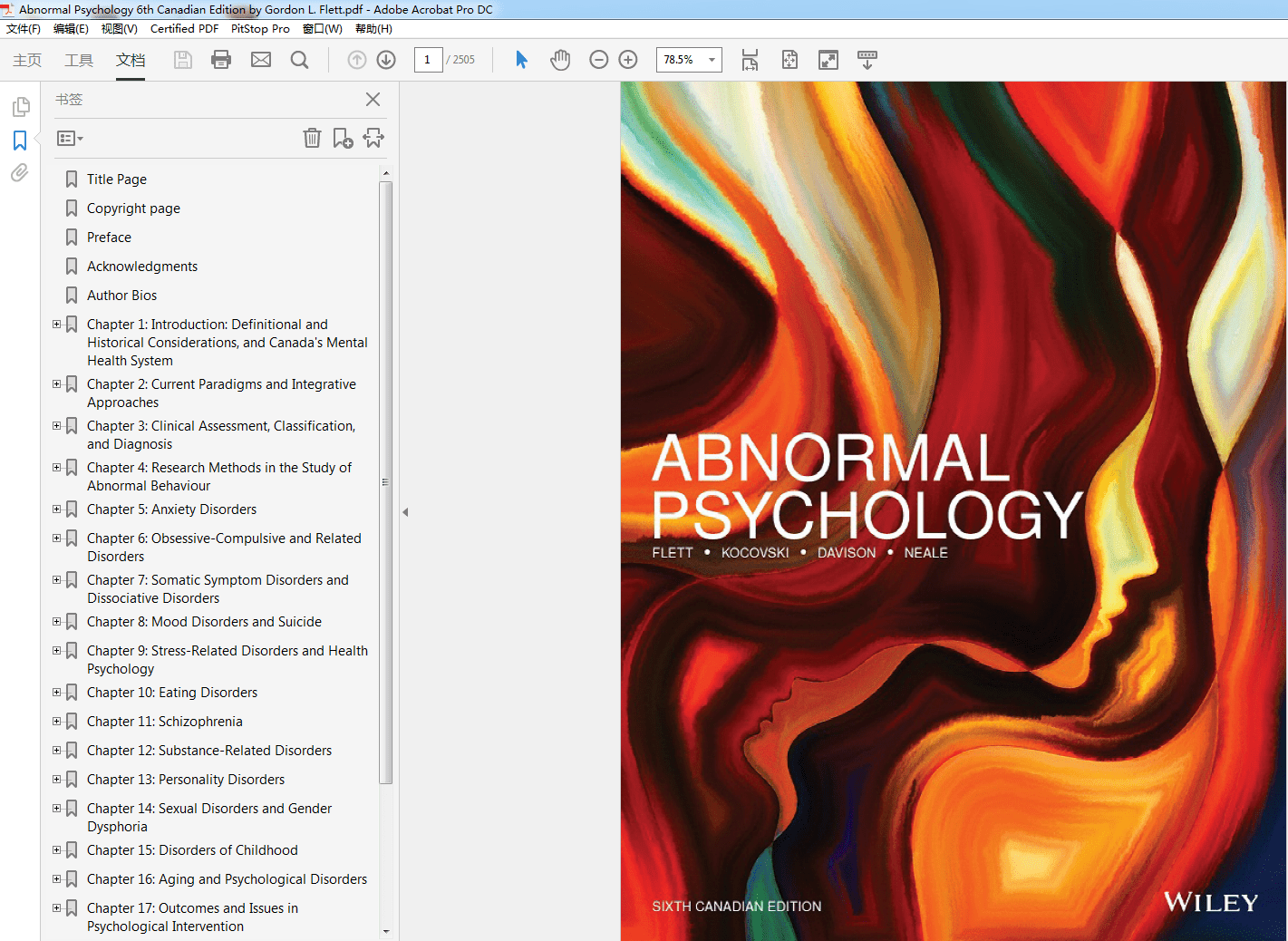
Task: Email the PDF using the envelope icon
Action: pos(260,59)
